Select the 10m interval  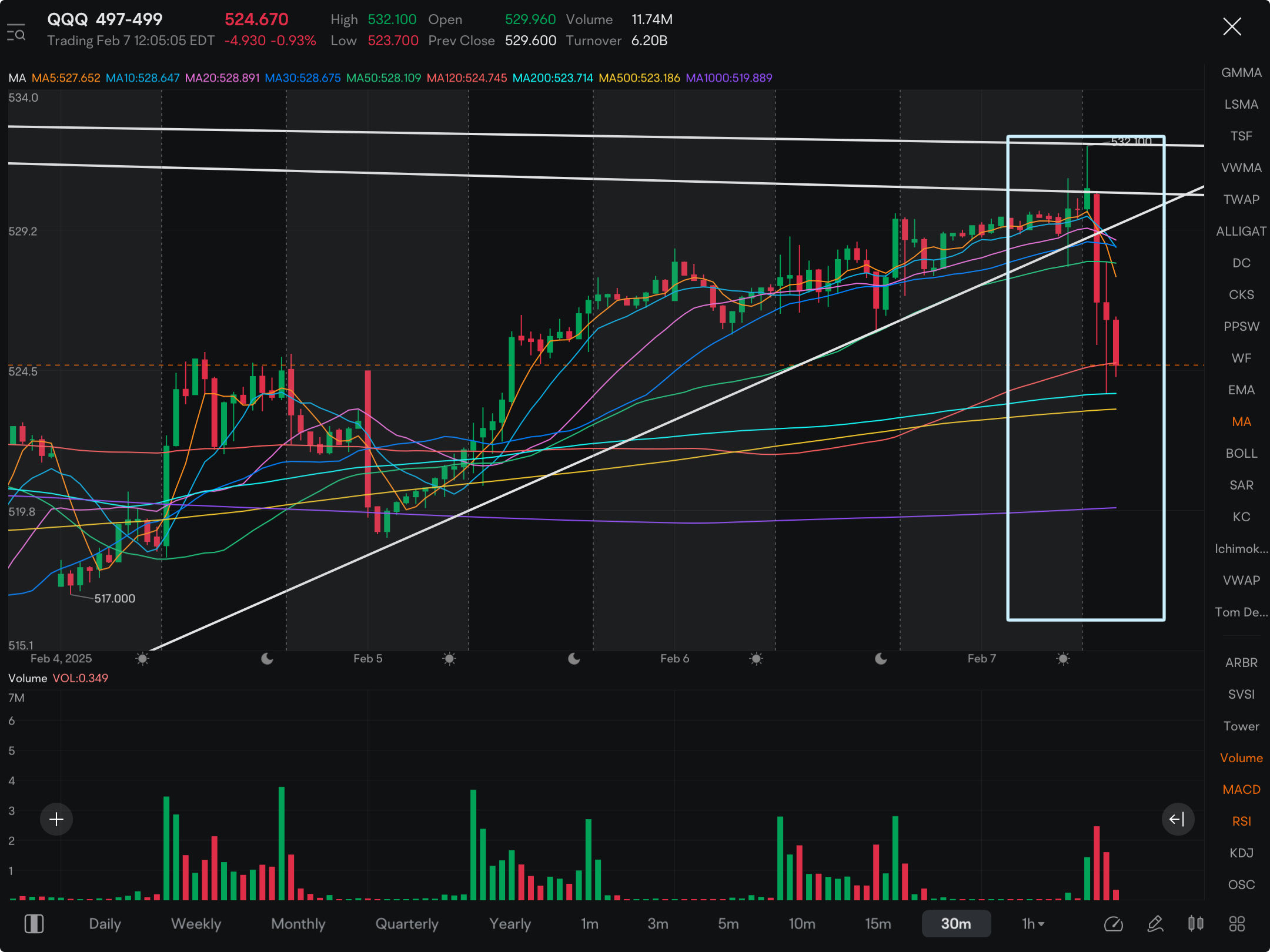[801, 924]
